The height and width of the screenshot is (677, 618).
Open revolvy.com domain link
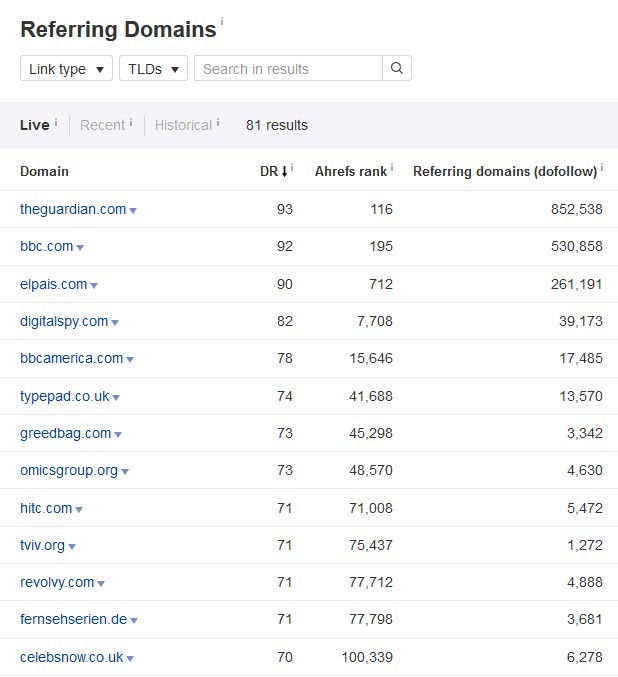(57, 582)
